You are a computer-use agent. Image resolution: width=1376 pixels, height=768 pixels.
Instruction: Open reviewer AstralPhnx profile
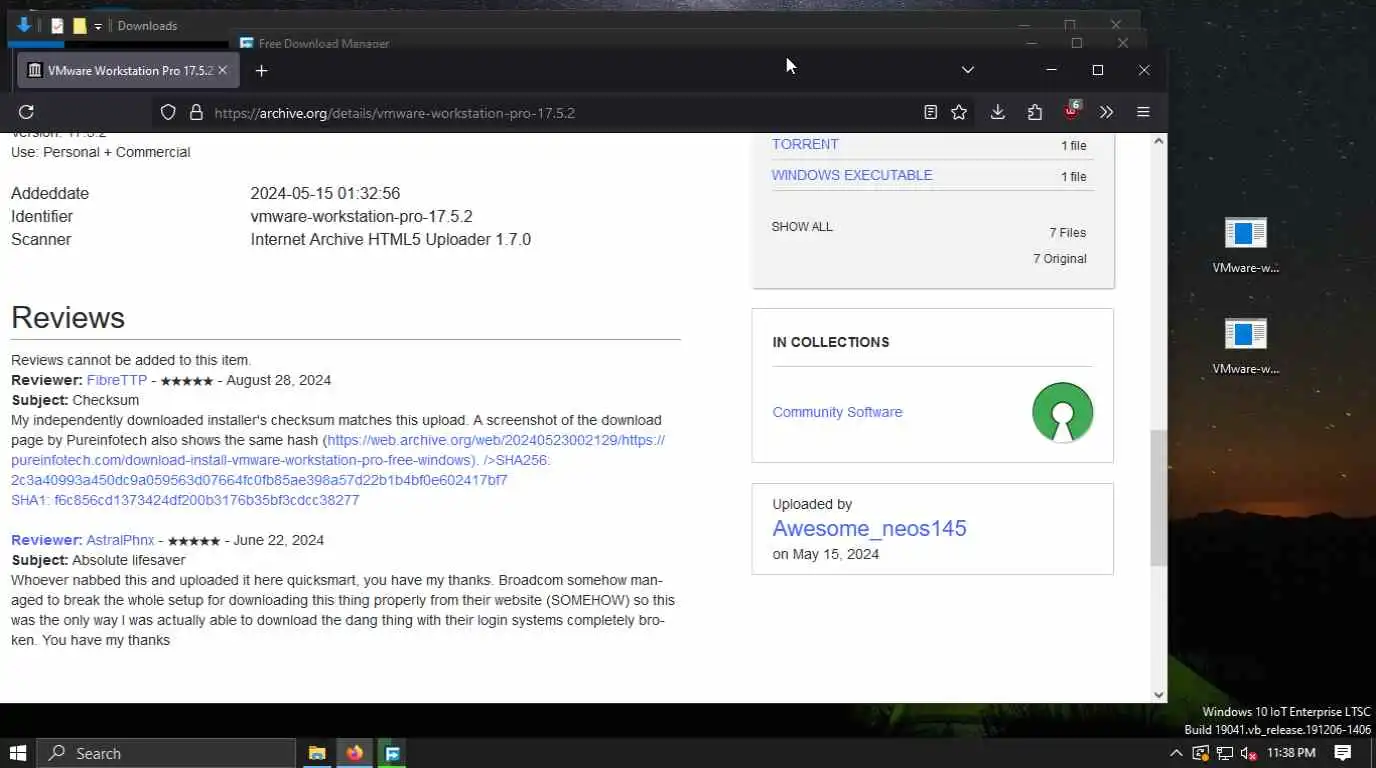[120, 540]
